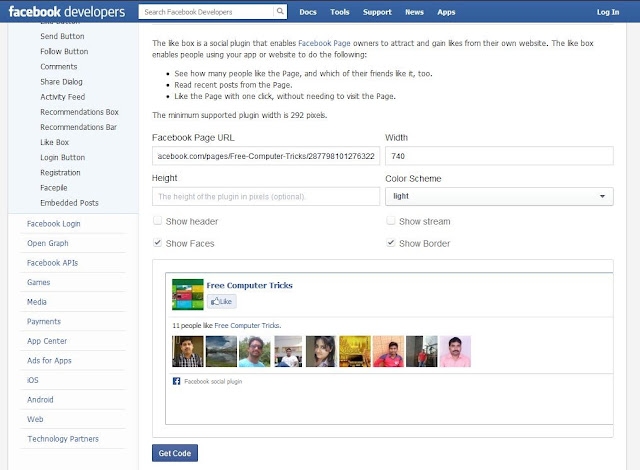The image size is (640, 470).
Task: Click the Facebook social plugin logo icon
Action: [176, 381]
